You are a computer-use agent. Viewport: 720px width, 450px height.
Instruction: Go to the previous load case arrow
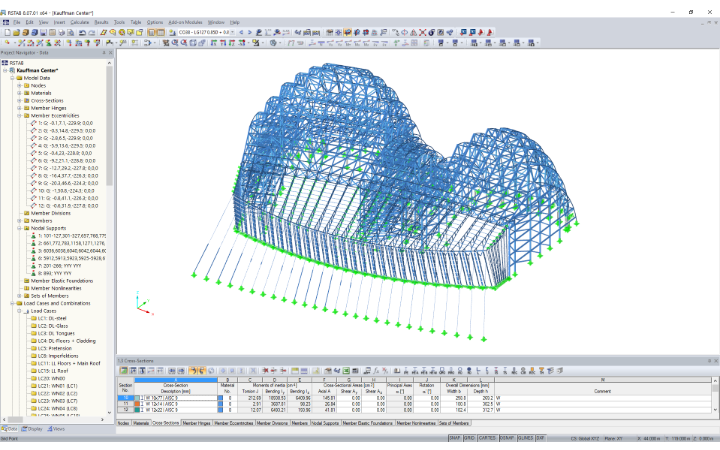click(x=241, y=33)
